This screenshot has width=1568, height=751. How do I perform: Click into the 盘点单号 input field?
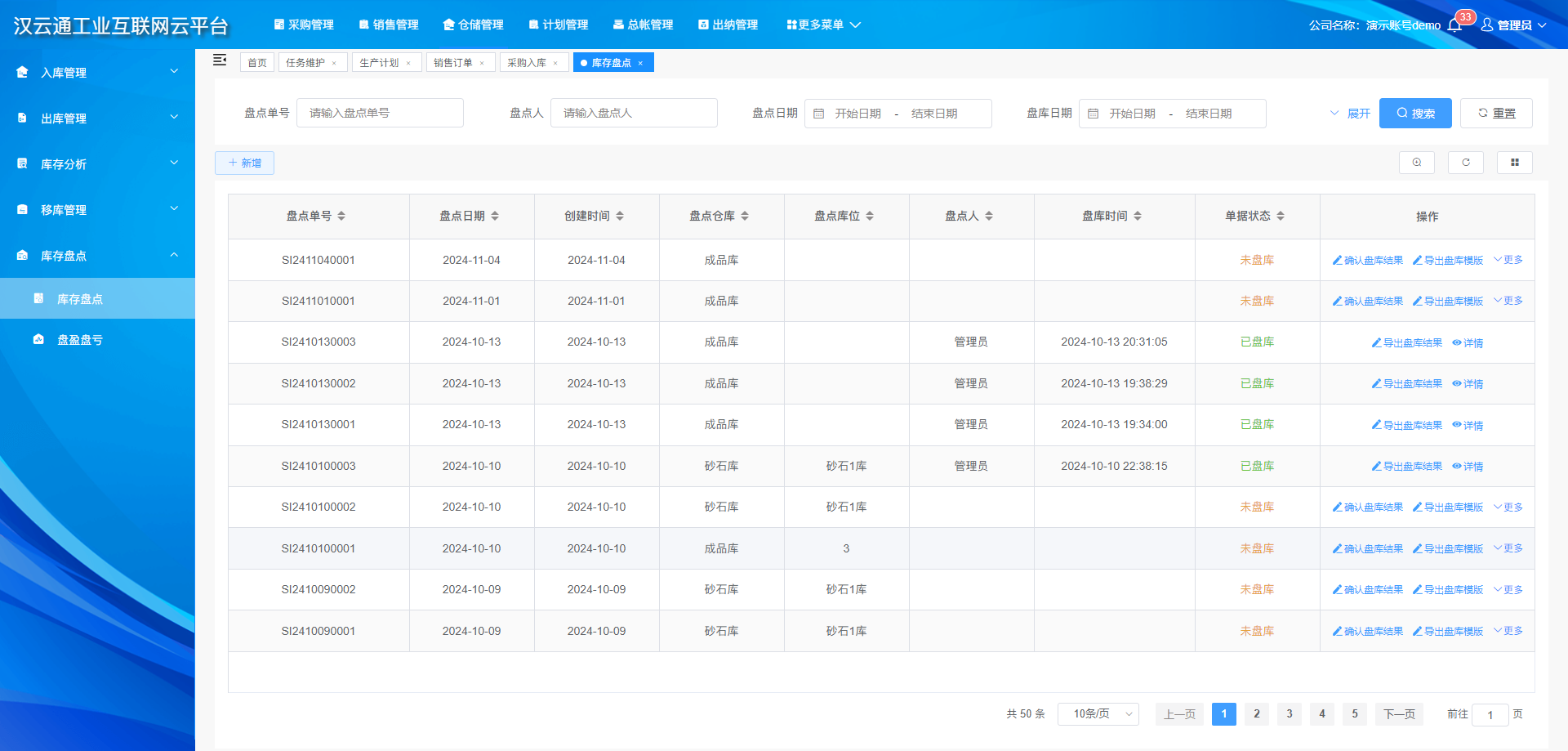click(380, 113)
